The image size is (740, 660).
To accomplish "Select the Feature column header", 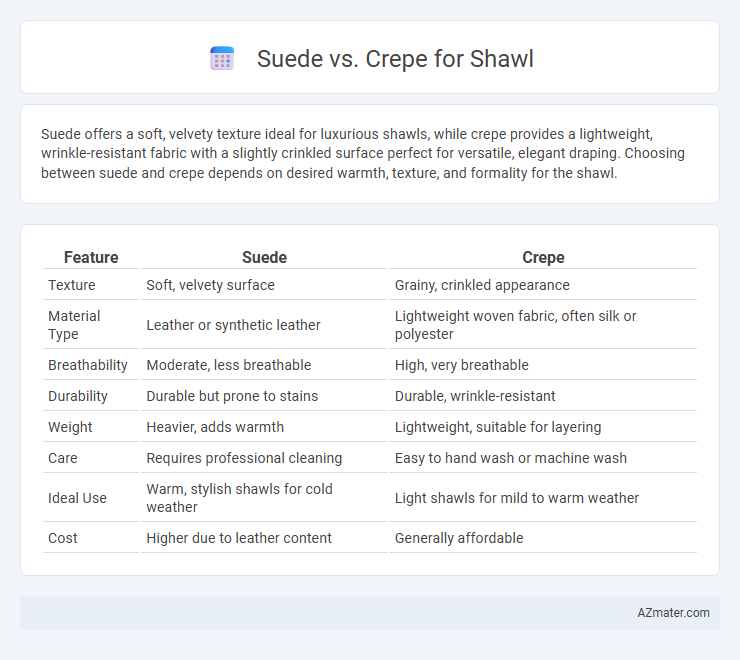I will coord(91,257).
